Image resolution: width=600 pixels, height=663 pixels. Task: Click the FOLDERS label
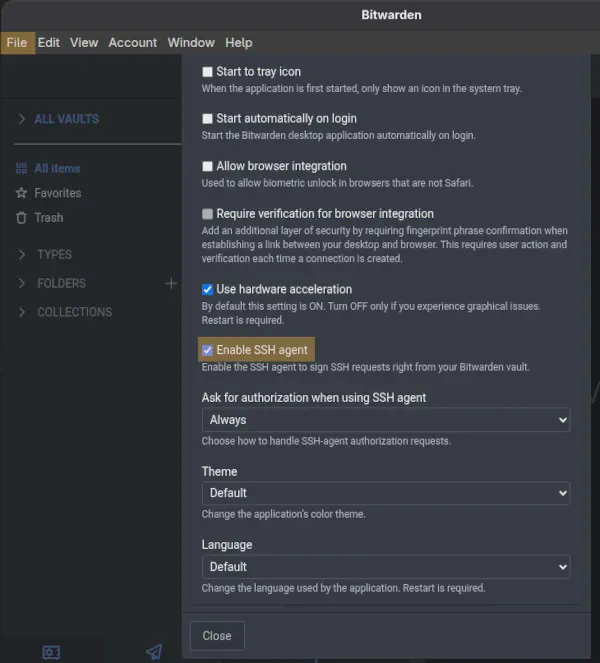click(61, 283)
